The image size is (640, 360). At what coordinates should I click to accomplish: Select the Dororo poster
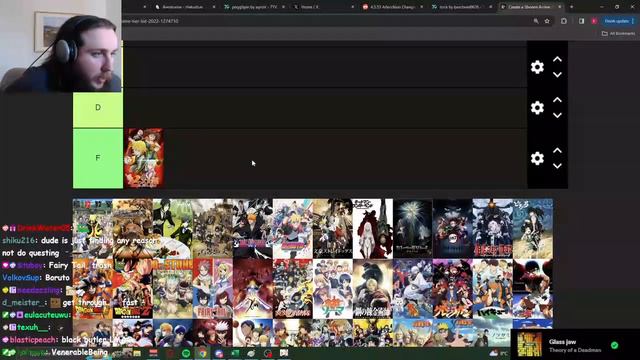pyautogui.click(x=533, y=229)
